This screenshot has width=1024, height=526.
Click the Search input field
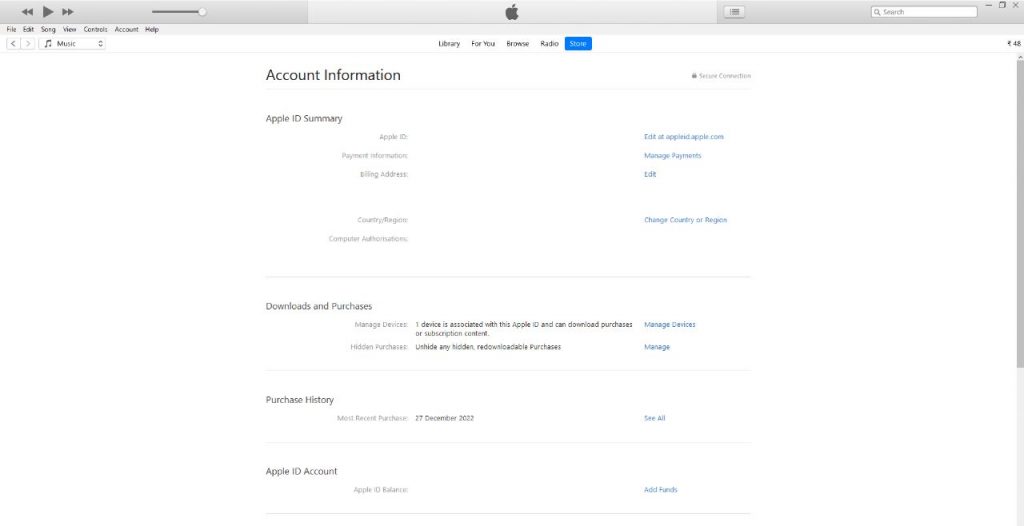[x=924, y=12]
